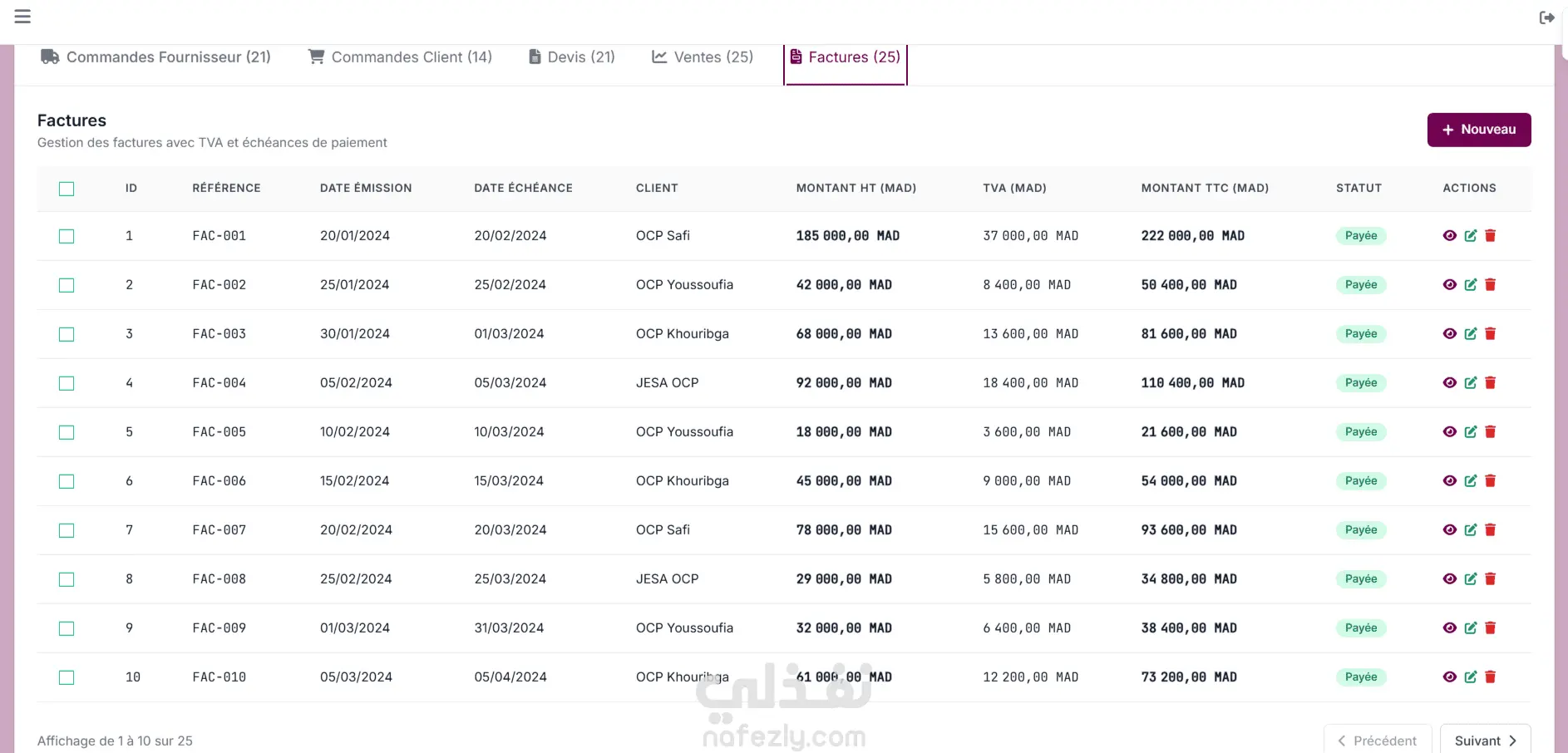Screen dimensions: 1568x753
Task: Delete invoice FAC-010 with trash icon
Action: [1490, 677]
